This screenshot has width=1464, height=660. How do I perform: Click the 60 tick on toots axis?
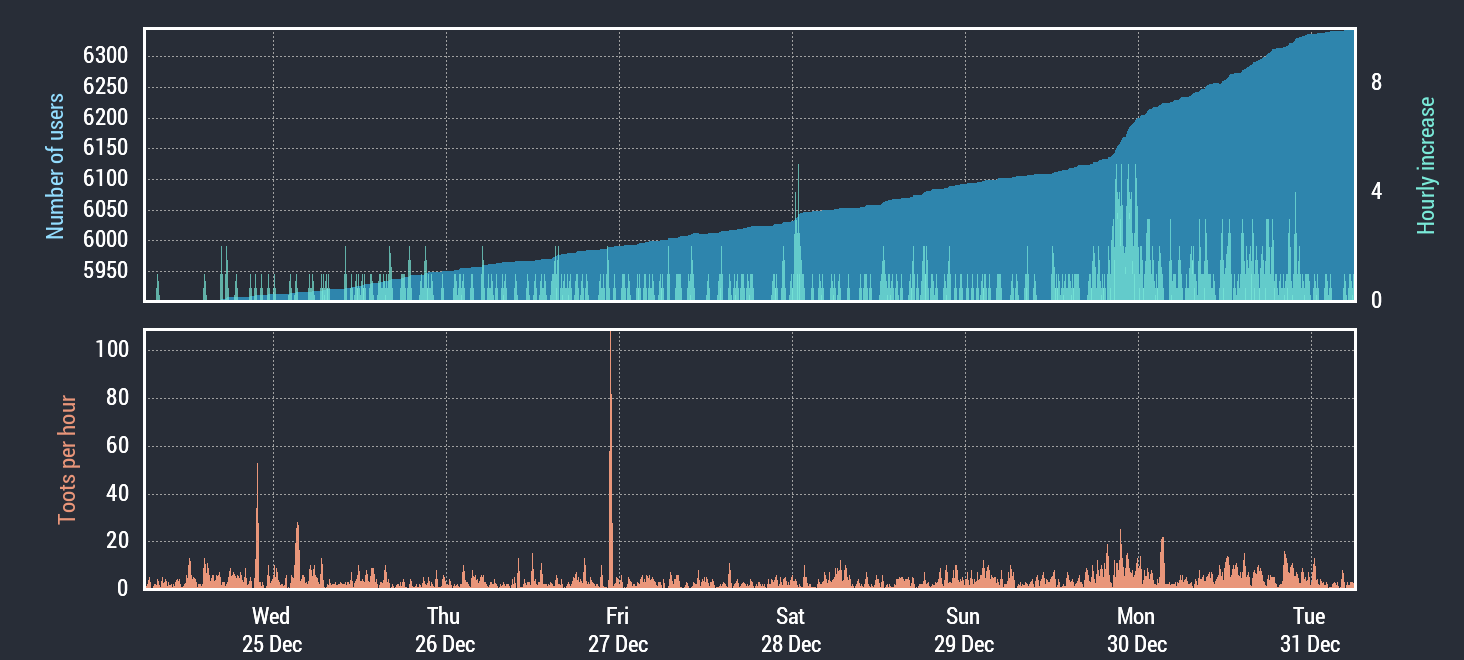coord(117,446)
